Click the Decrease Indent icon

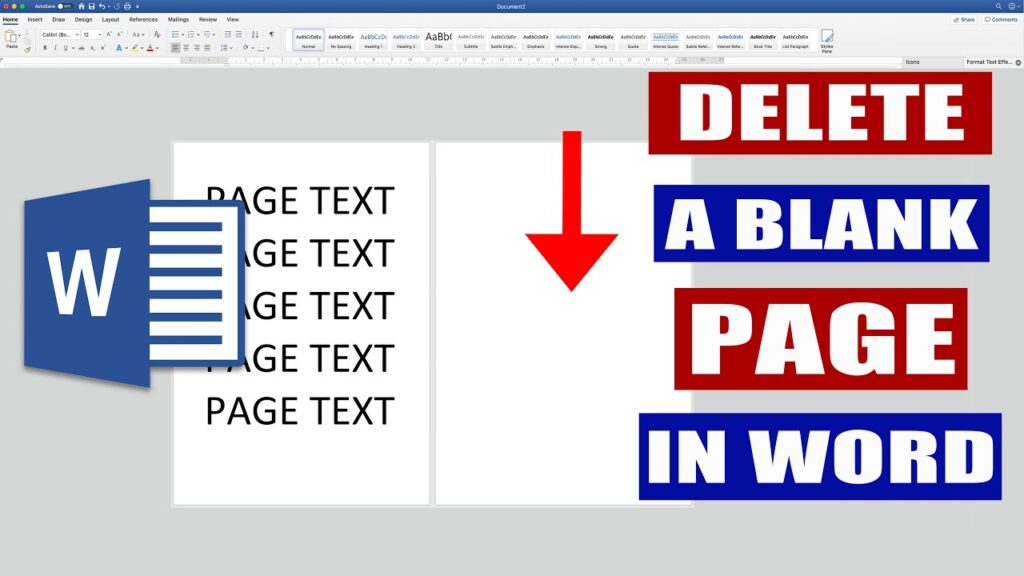(228, 34)
